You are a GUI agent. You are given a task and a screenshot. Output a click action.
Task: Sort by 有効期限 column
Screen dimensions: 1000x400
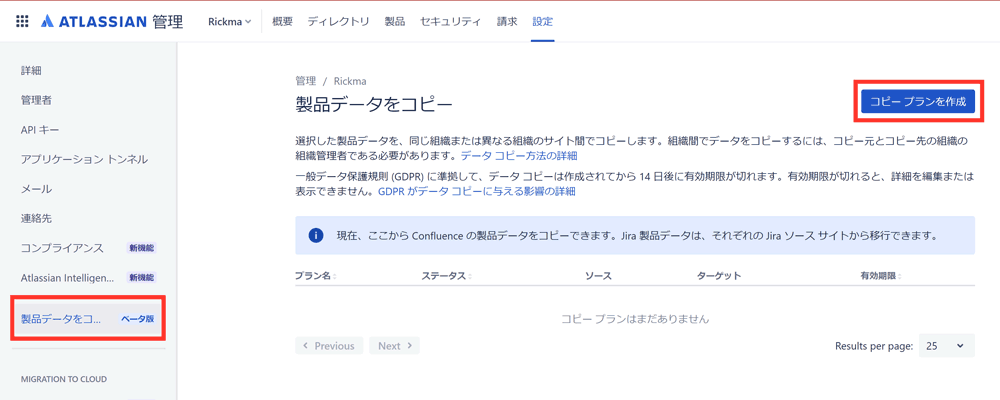pyautogui.click(x=880, y=276)
